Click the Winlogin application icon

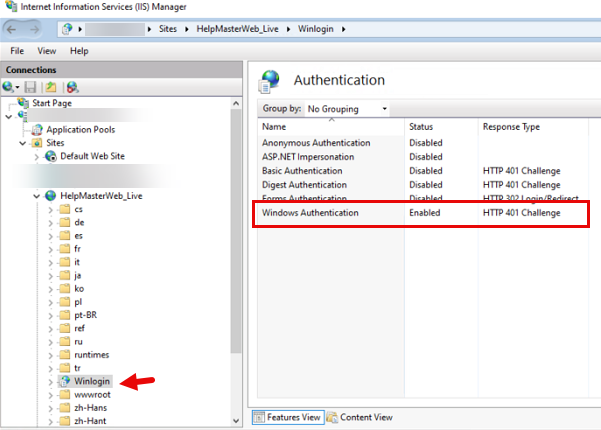(65, 381)
